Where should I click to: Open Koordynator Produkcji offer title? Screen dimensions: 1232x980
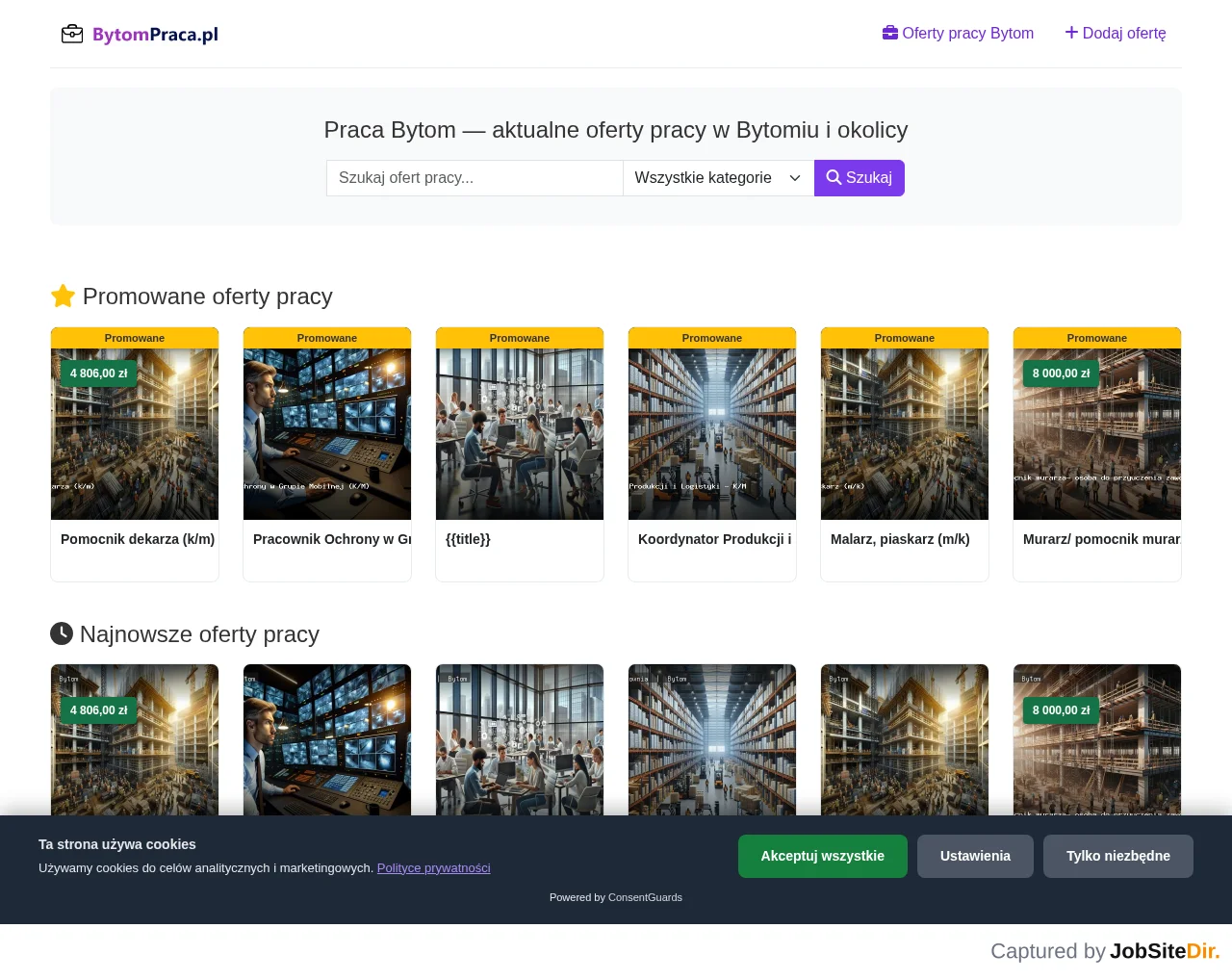[715, 539]
